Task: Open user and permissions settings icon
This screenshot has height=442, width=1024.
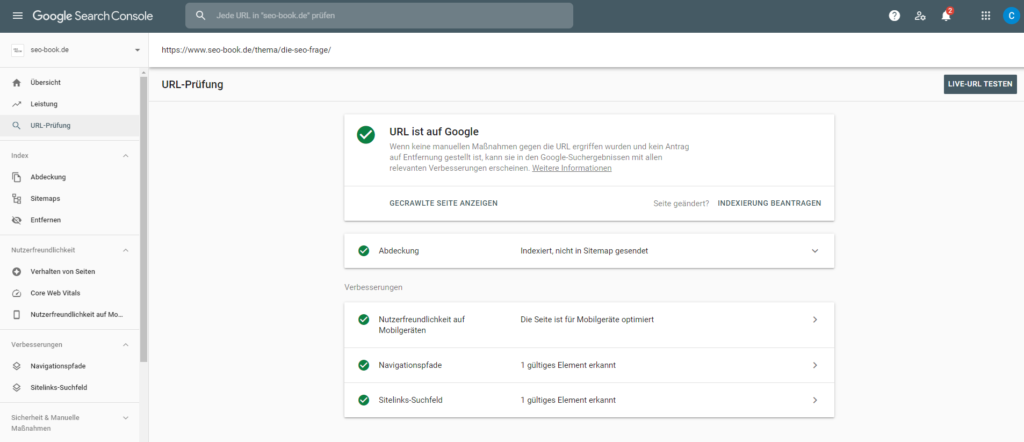Action: pos(920,16)
